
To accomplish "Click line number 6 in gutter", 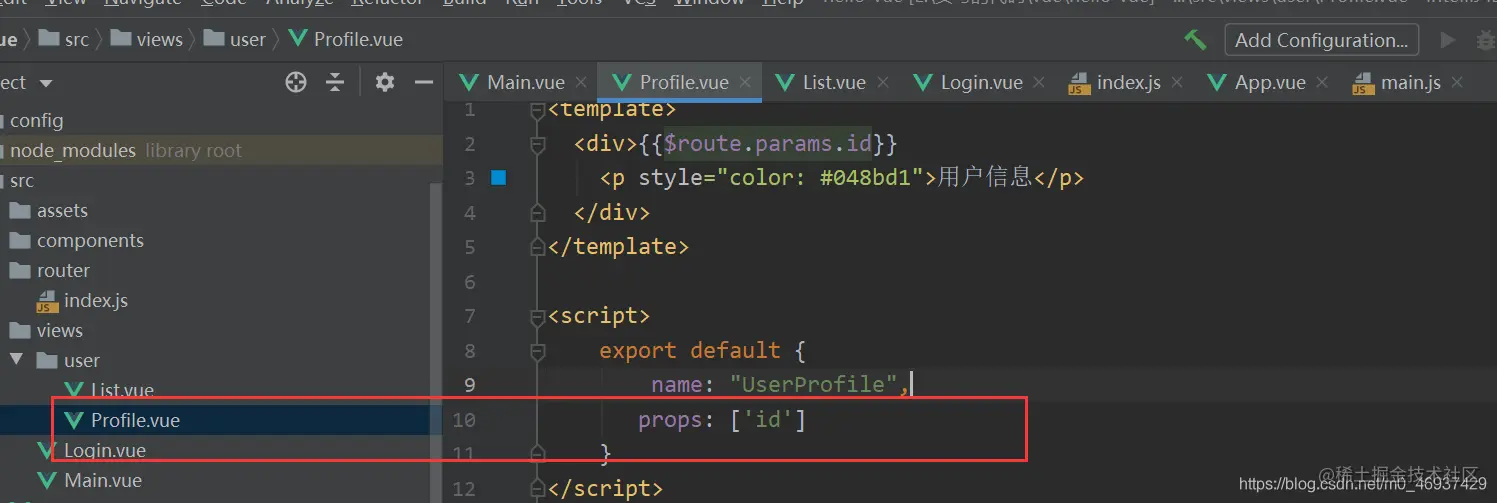I will pyautogui.click(x=470, y=282).
